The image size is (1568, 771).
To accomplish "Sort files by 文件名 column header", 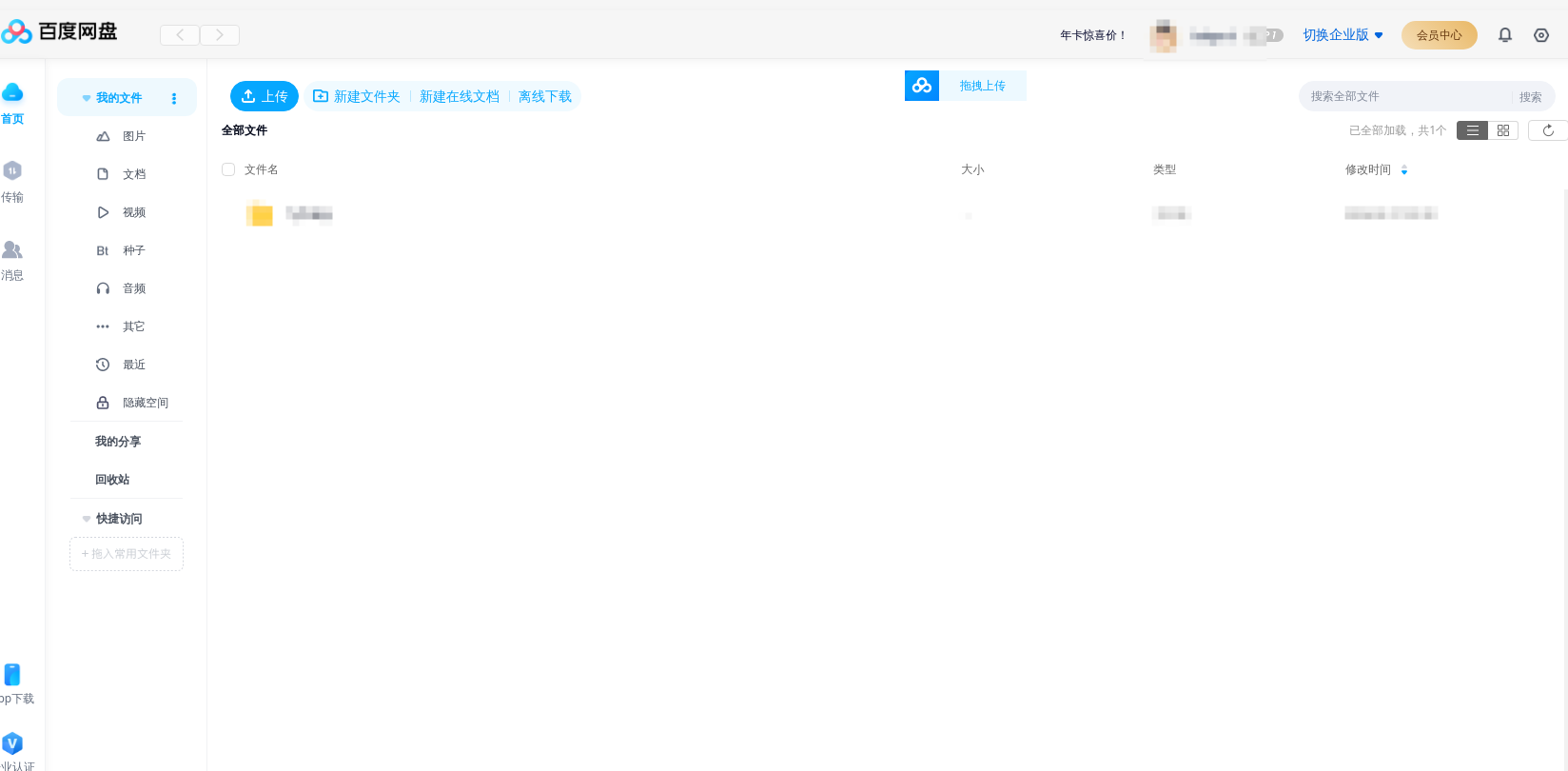I will [x=261, y=169].
